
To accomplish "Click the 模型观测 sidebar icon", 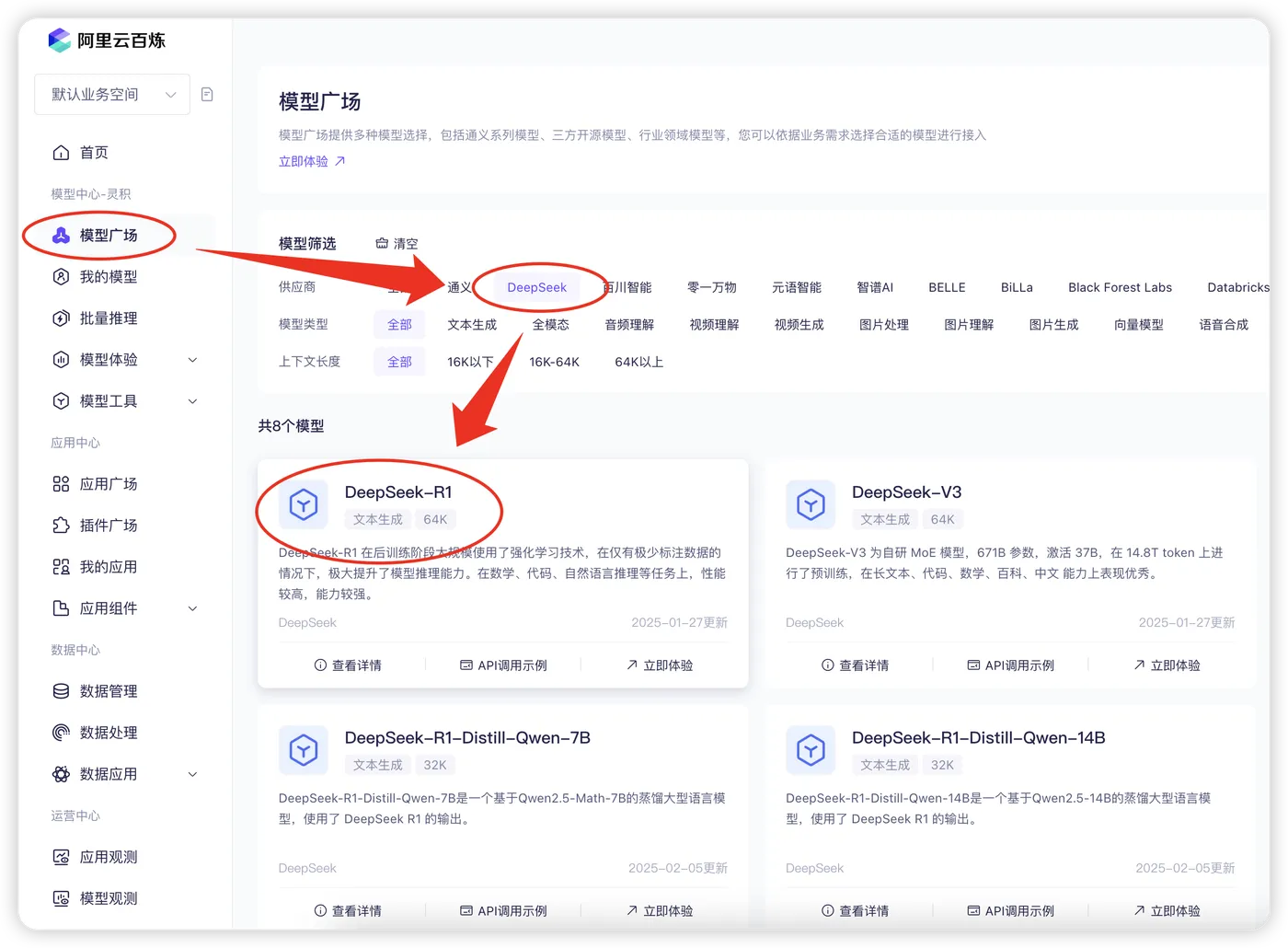I will 61,898.
